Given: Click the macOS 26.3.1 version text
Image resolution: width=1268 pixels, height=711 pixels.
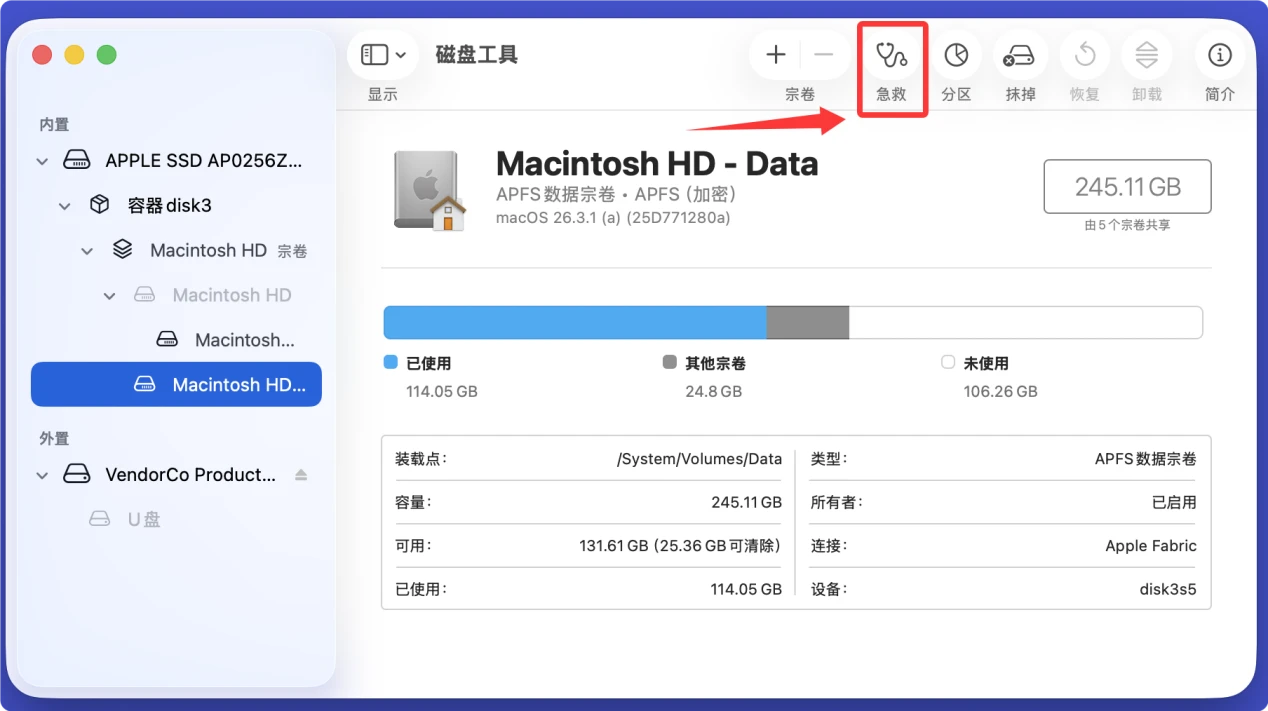Looking at the screenshot, I should tap(613, 217).
